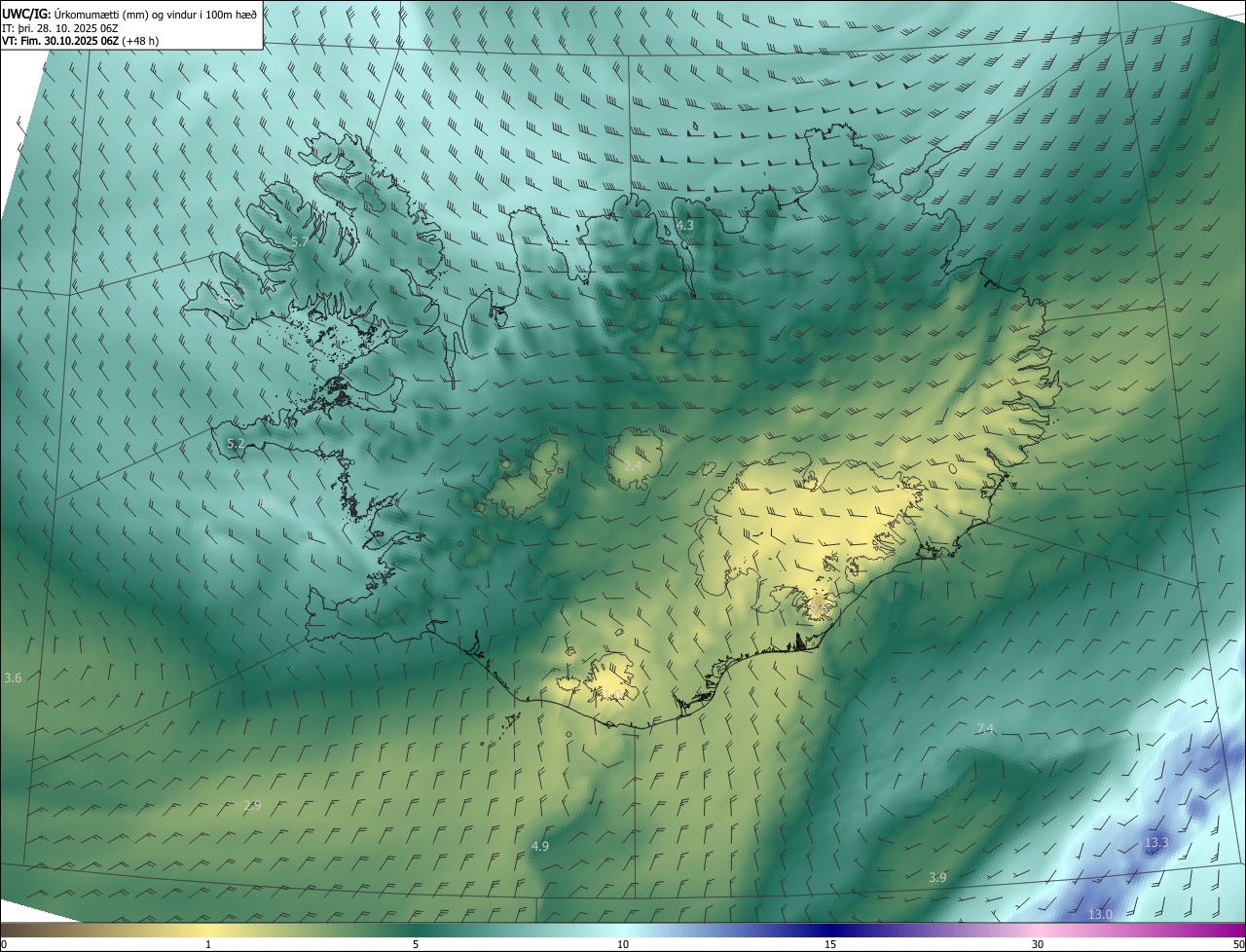Click the color scale tick label 30

click(x=1038, y=945)
